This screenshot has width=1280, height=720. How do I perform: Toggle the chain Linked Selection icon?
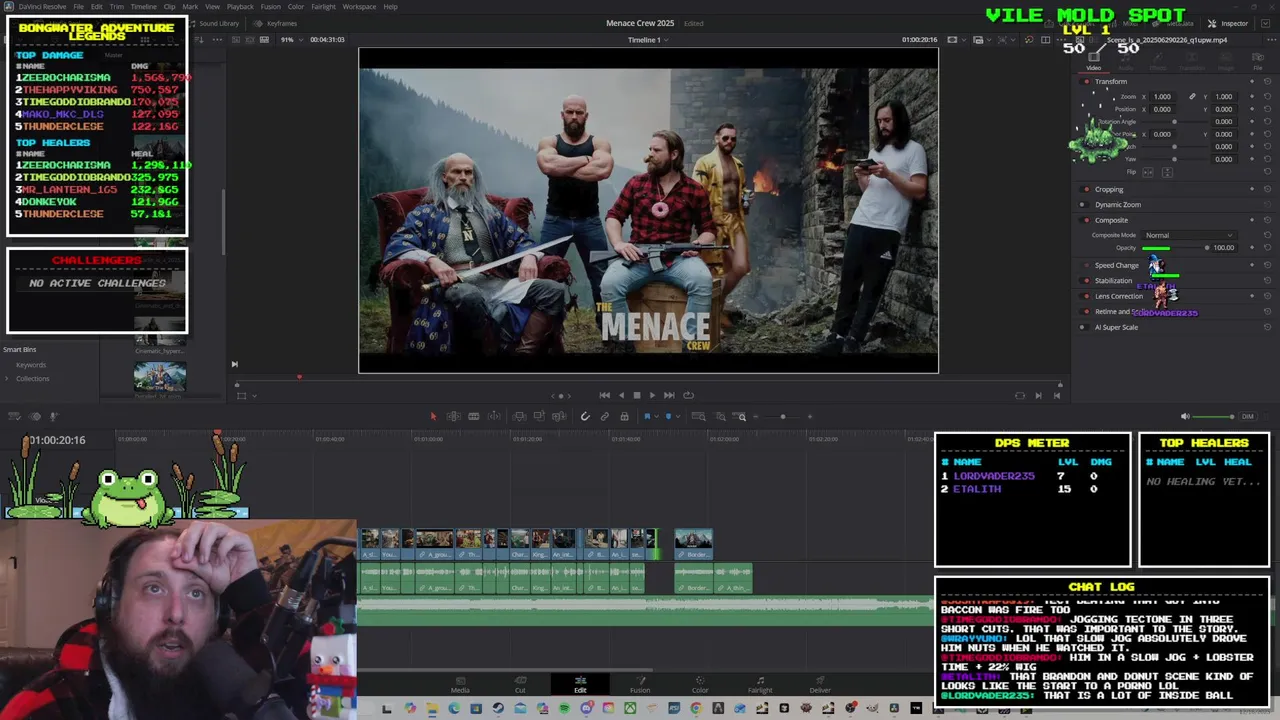(605, 416)
